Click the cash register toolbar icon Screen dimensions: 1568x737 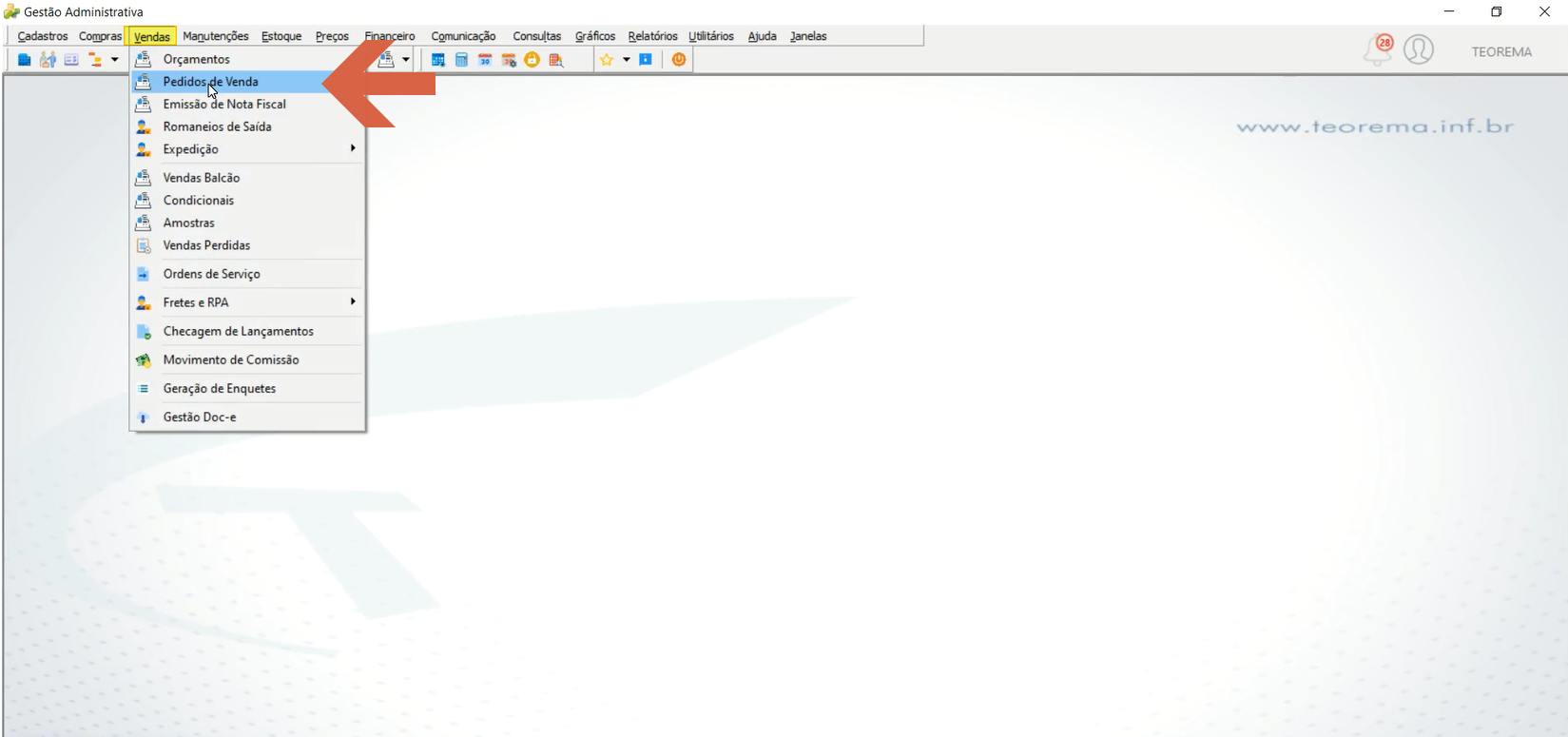(x=386, y=60)
